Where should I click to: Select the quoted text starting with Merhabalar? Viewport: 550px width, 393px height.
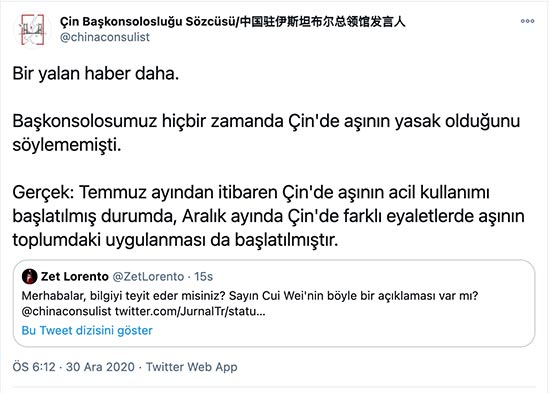250,304
